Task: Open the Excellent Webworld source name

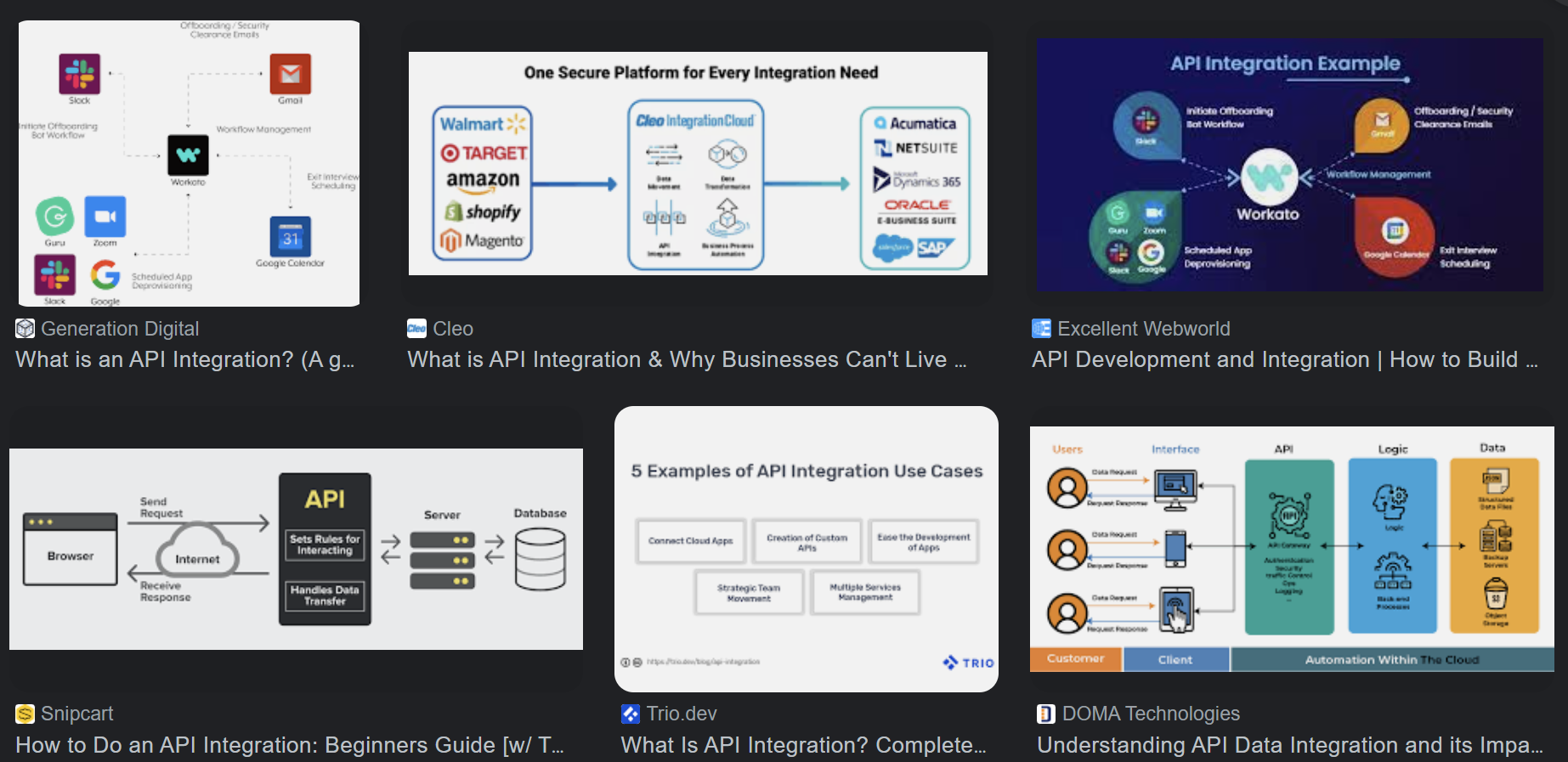Action: (x=1144, y=329)
